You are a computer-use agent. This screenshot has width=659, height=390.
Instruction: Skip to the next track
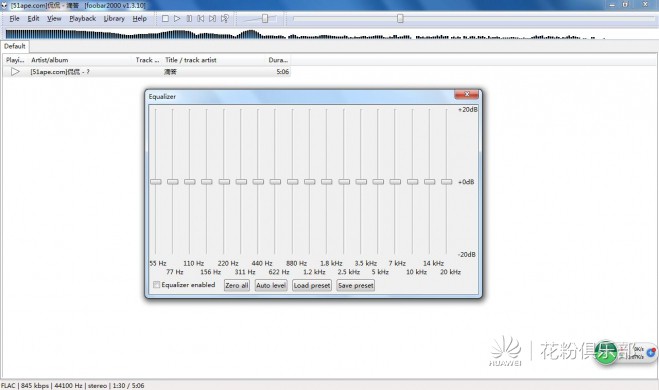213,18
